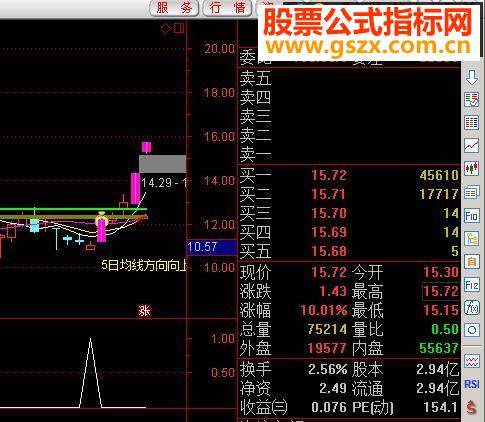
Task: Click the 外盘 value 19577
Action: click(x=327, y=348)
